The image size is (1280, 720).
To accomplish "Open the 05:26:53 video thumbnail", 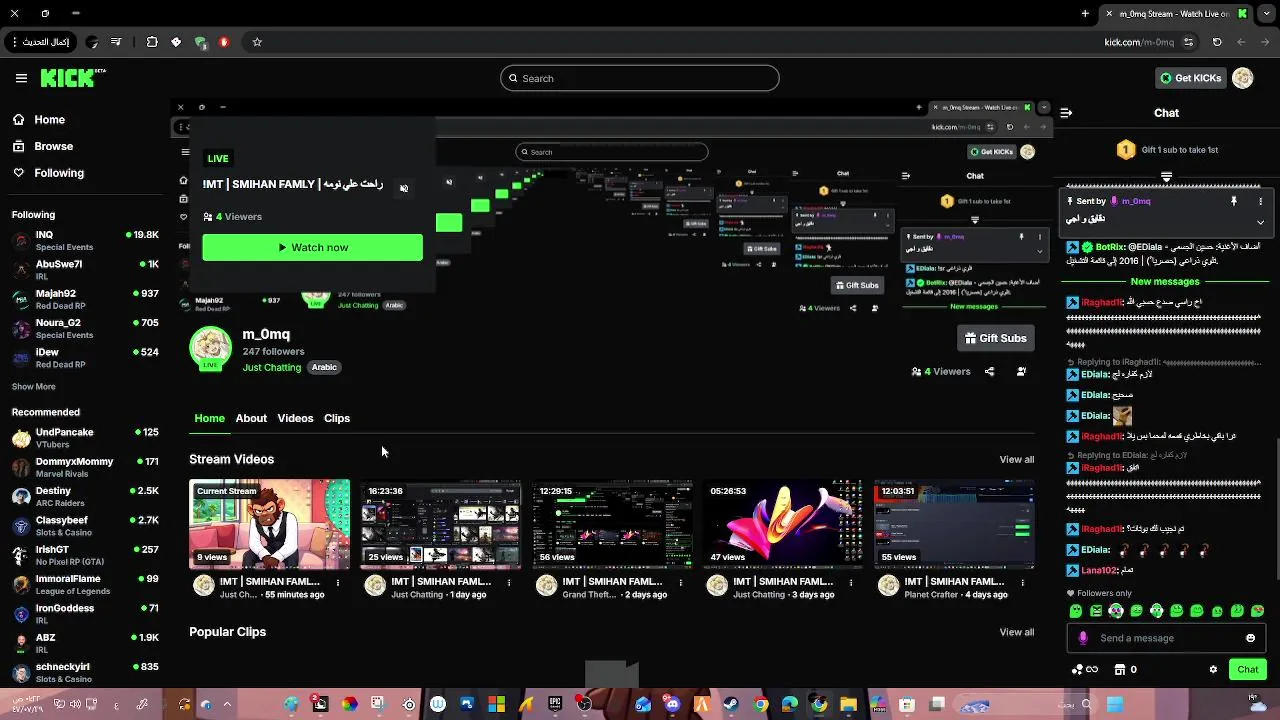I will pos(783,524).
